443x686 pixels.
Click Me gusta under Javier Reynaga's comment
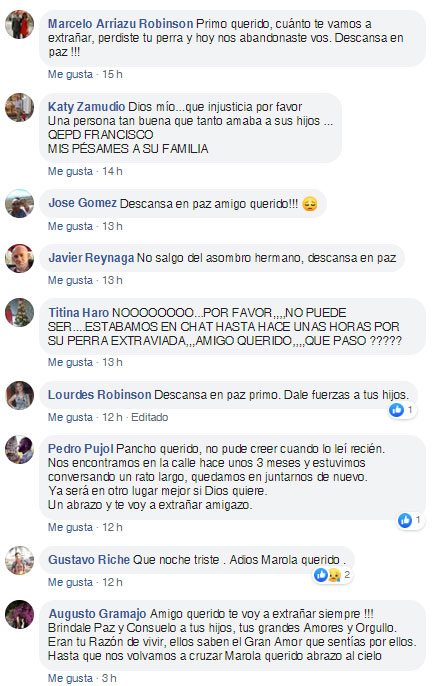click(x=70, y=280)
